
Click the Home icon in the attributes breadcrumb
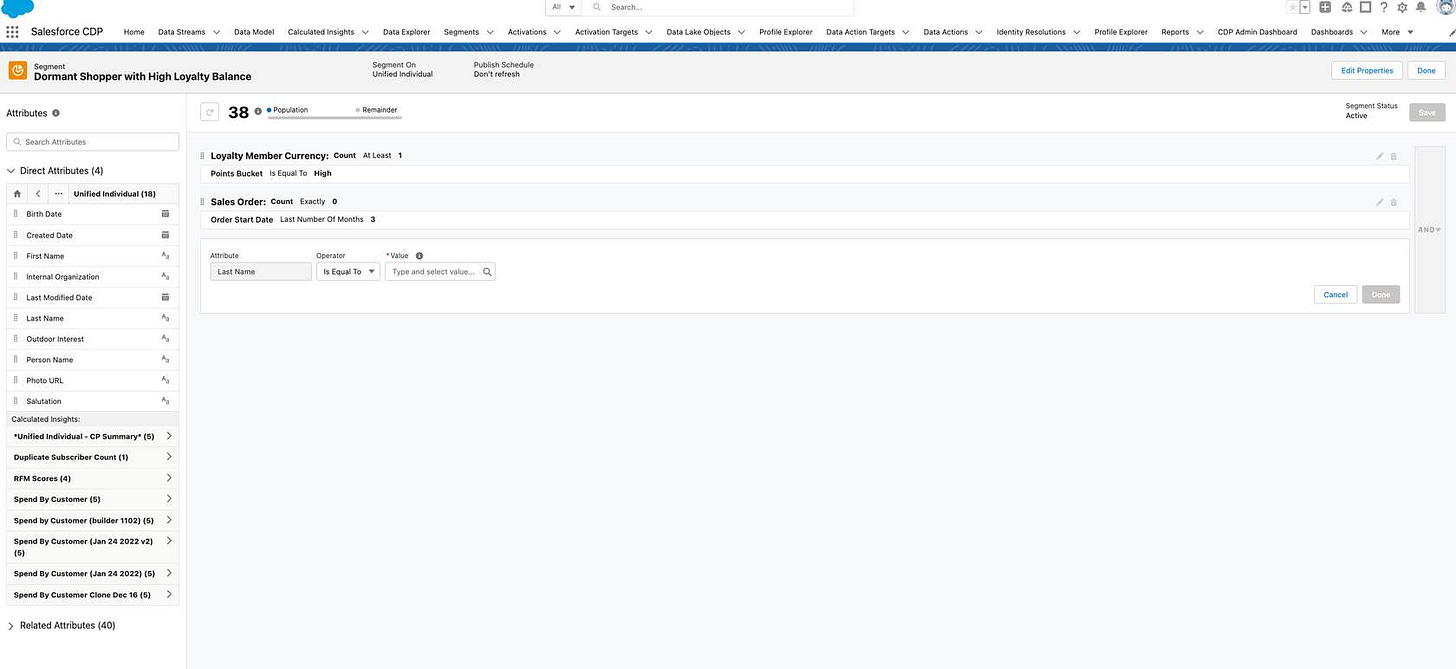pyautogui.click(x=15, y=193)
